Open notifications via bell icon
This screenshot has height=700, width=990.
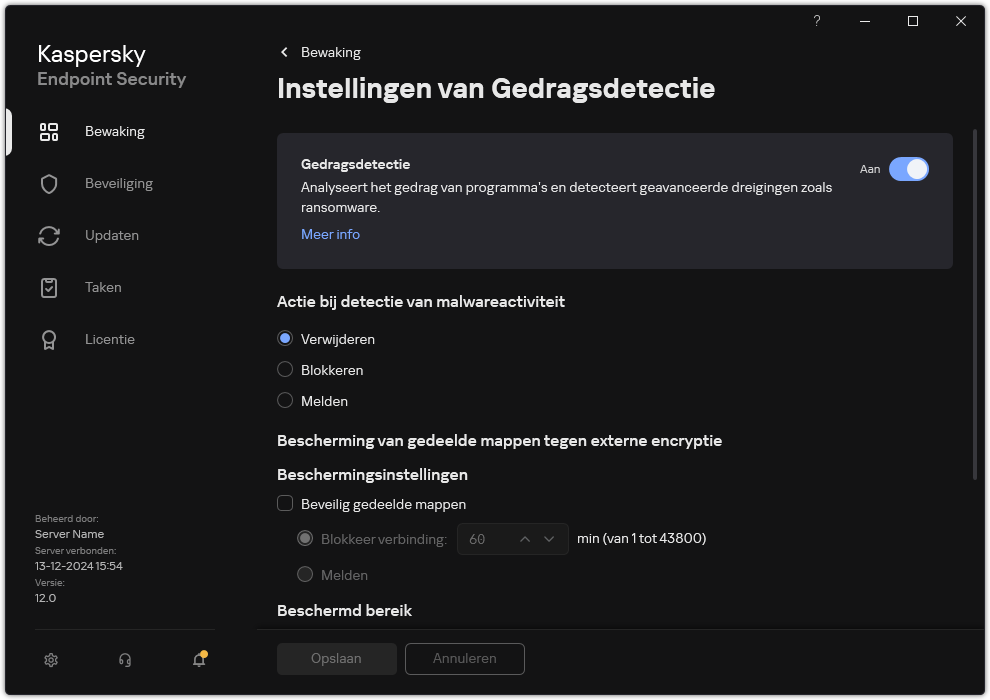click(198, 661)
